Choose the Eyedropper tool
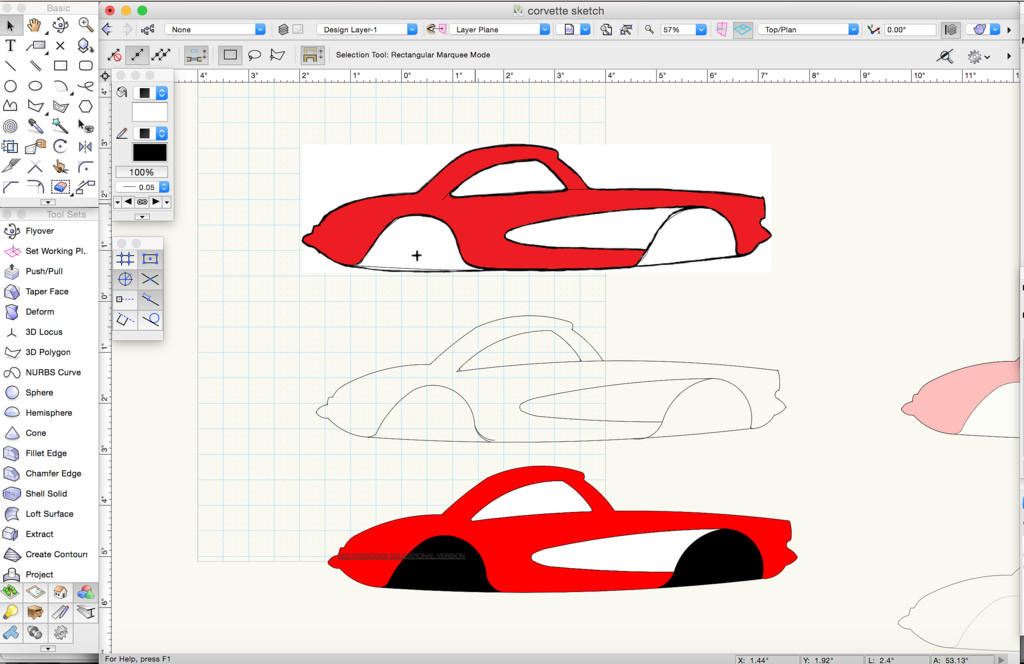The image size is (1024, 664). point(35,126)
